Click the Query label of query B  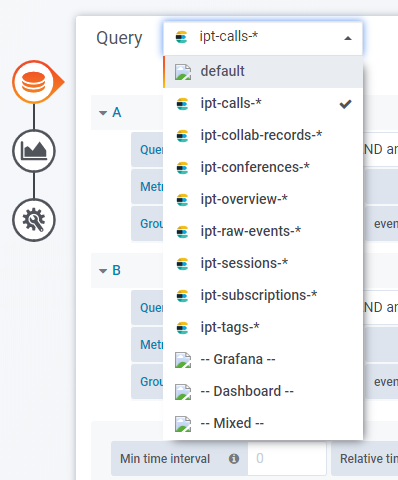(x=147, y=308)
